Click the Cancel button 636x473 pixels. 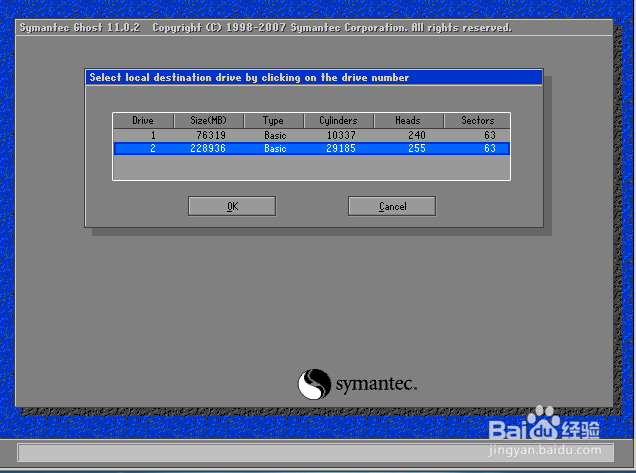pyautogui.click(x=392, y=206)
